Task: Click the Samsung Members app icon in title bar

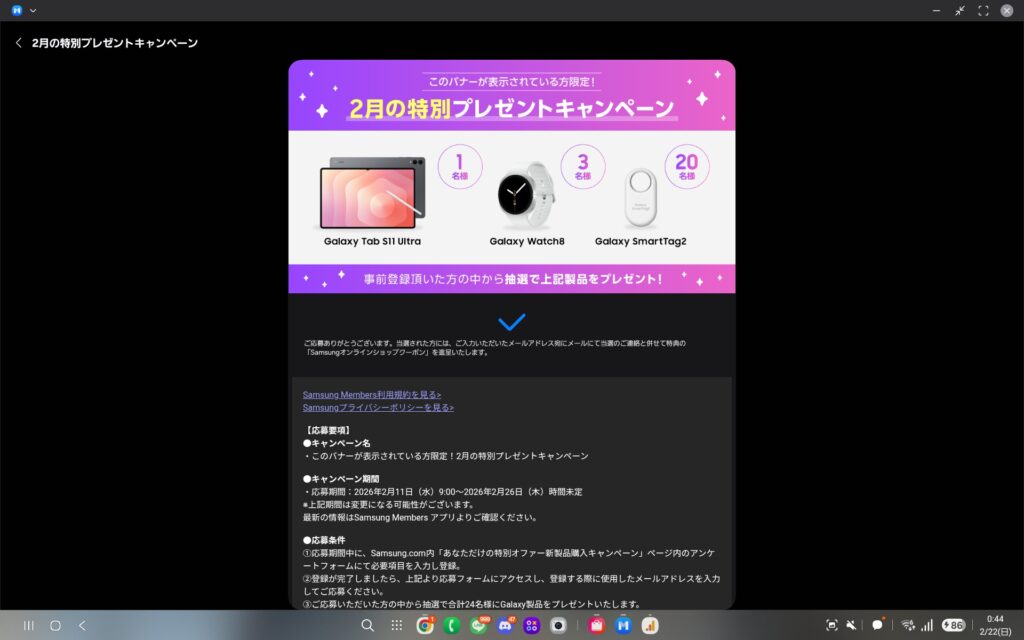Action: click(17, 10)
